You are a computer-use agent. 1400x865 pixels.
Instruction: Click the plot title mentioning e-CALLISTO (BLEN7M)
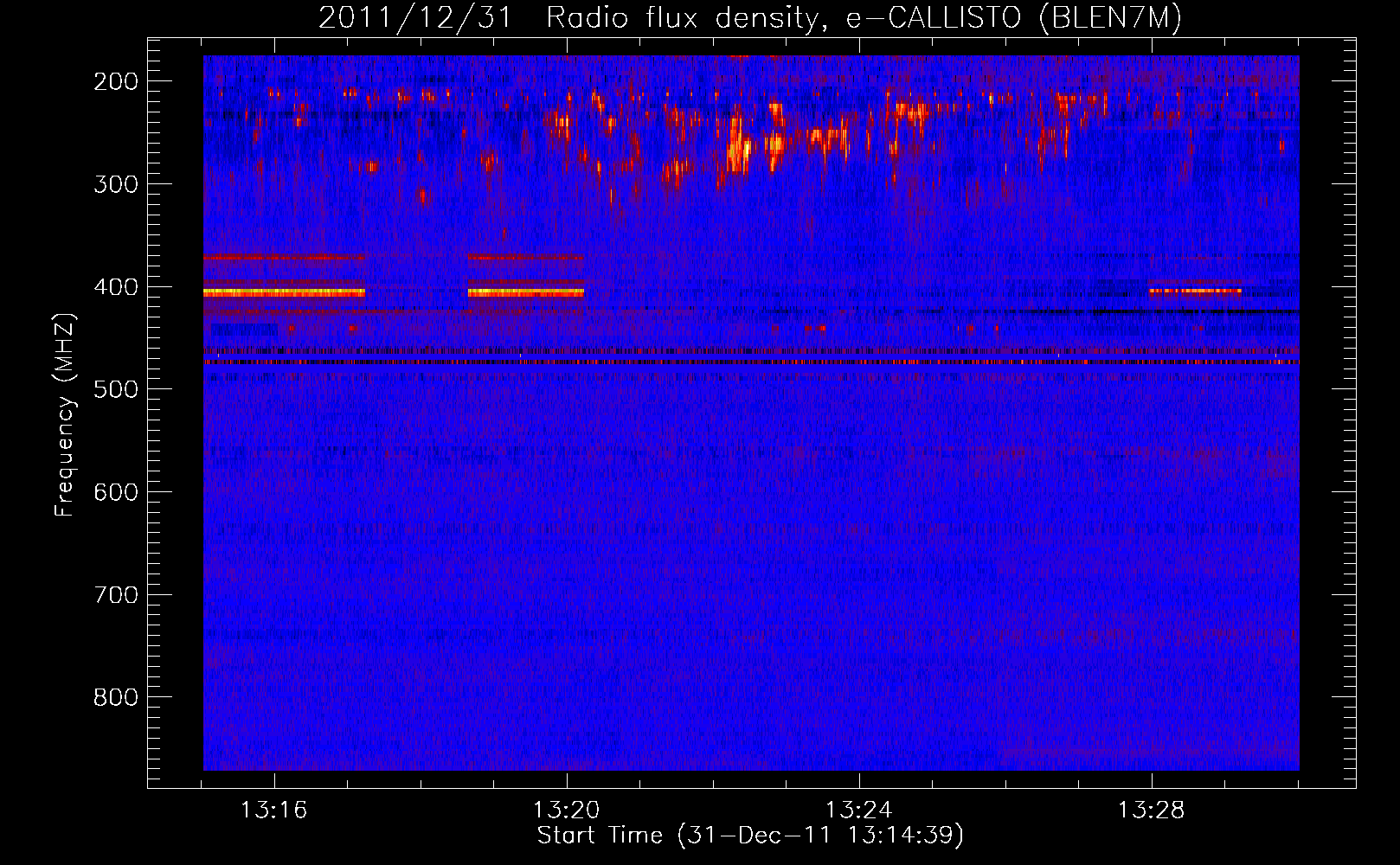pyautogui.click(x=750, y=18)
